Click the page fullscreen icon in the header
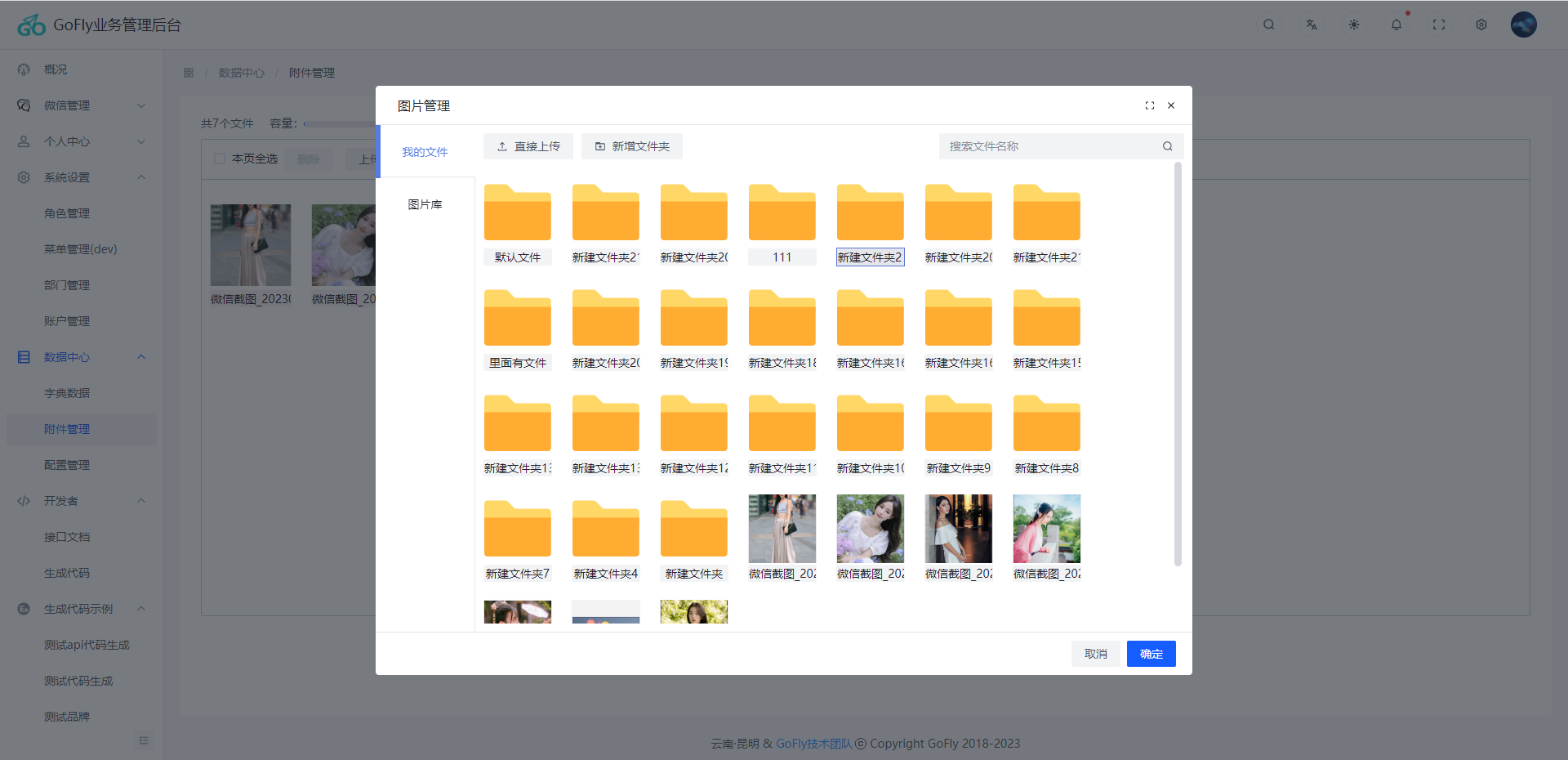1568x760 pixels. click(1438, 25)
